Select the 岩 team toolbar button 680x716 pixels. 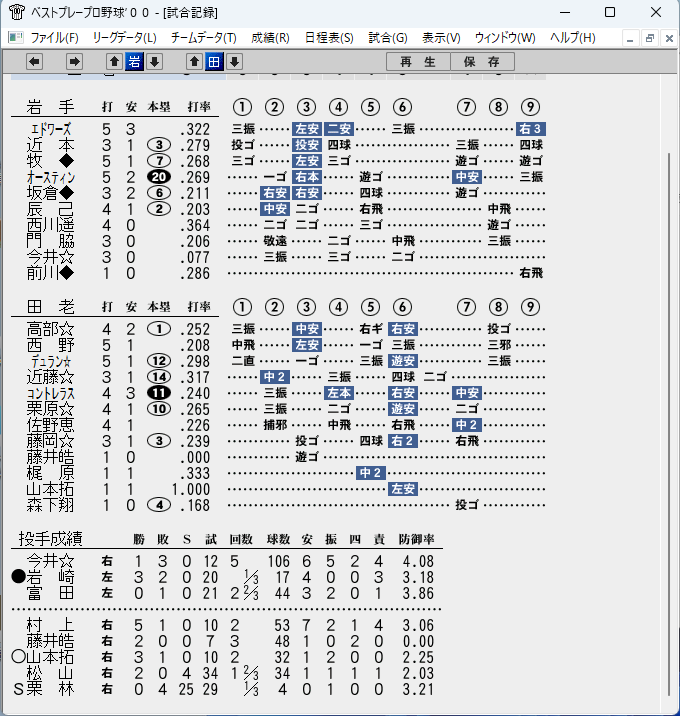(x=134, y=62)
